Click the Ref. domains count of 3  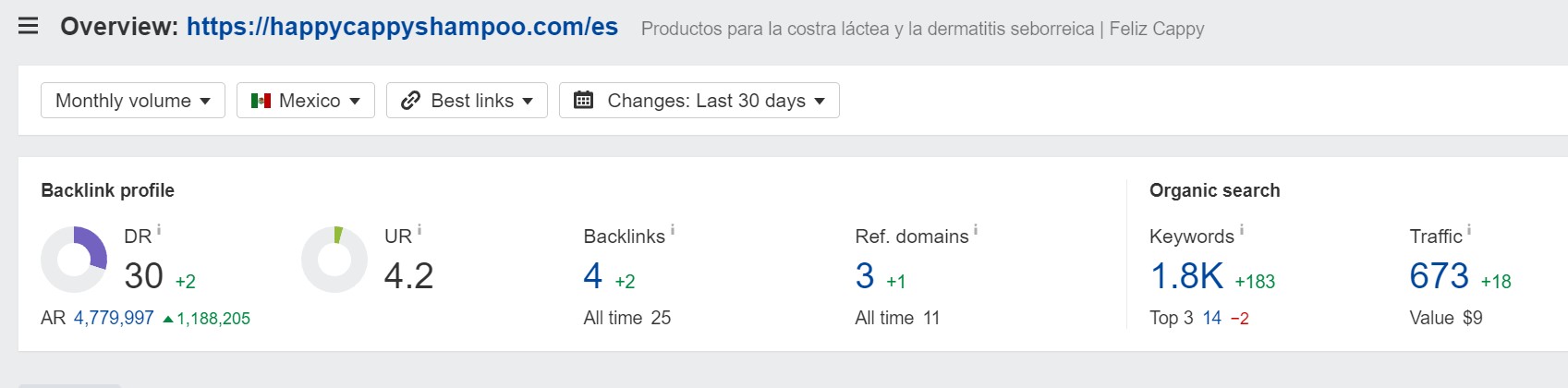click(865, 276)
